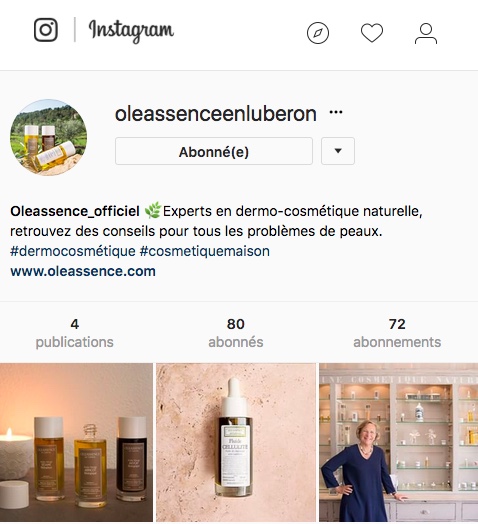Click the oleassenceenluberon profile picture
Image resolution: width=478 pixels, height=524 pixels.
pos(48,137)
